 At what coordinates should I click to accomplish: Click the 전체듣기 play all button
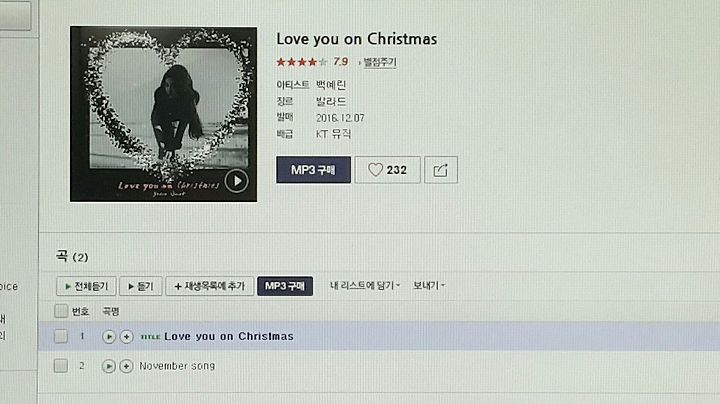click(86, 286)
